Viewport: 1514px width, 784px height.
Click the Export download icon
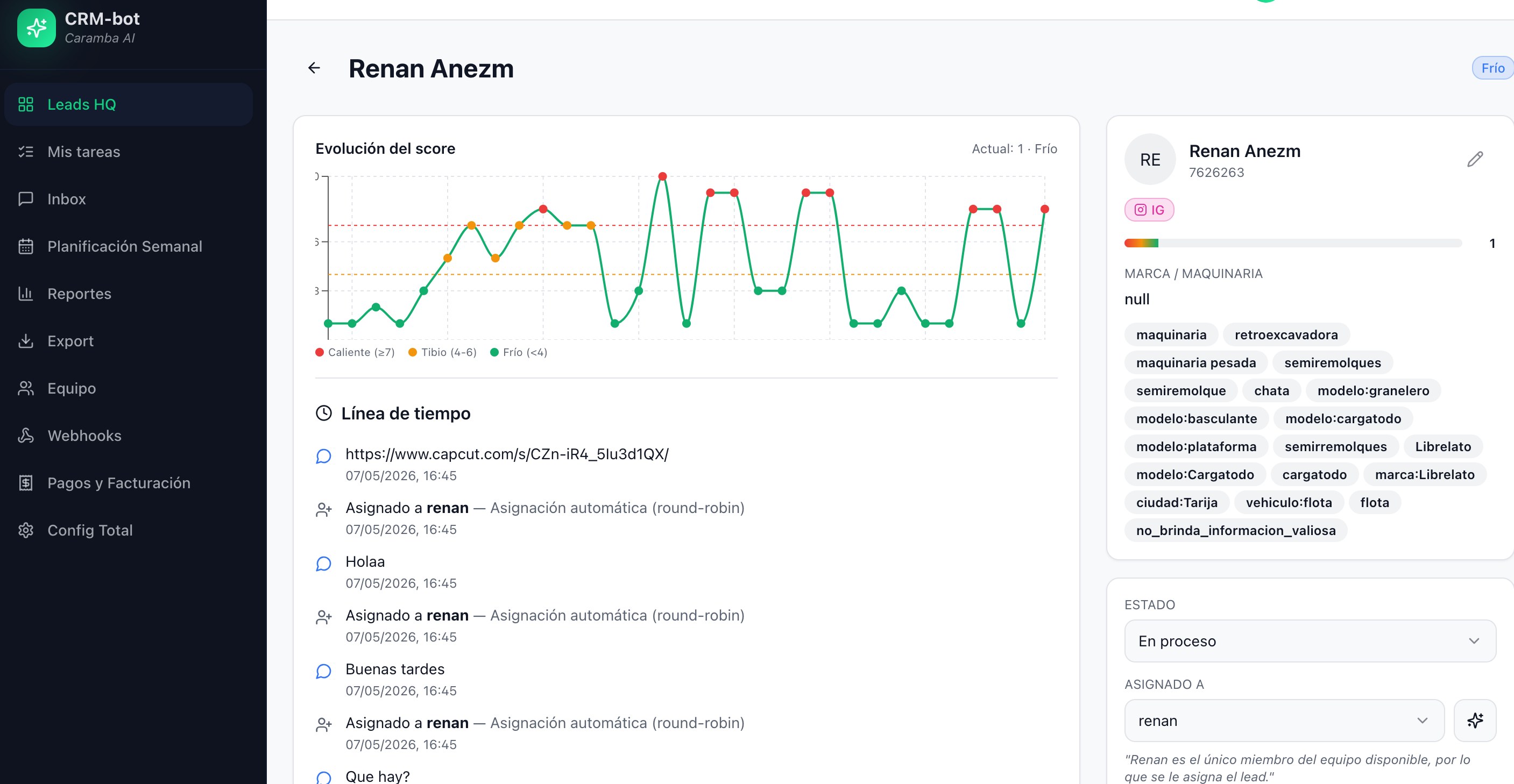tap(26, 340)
